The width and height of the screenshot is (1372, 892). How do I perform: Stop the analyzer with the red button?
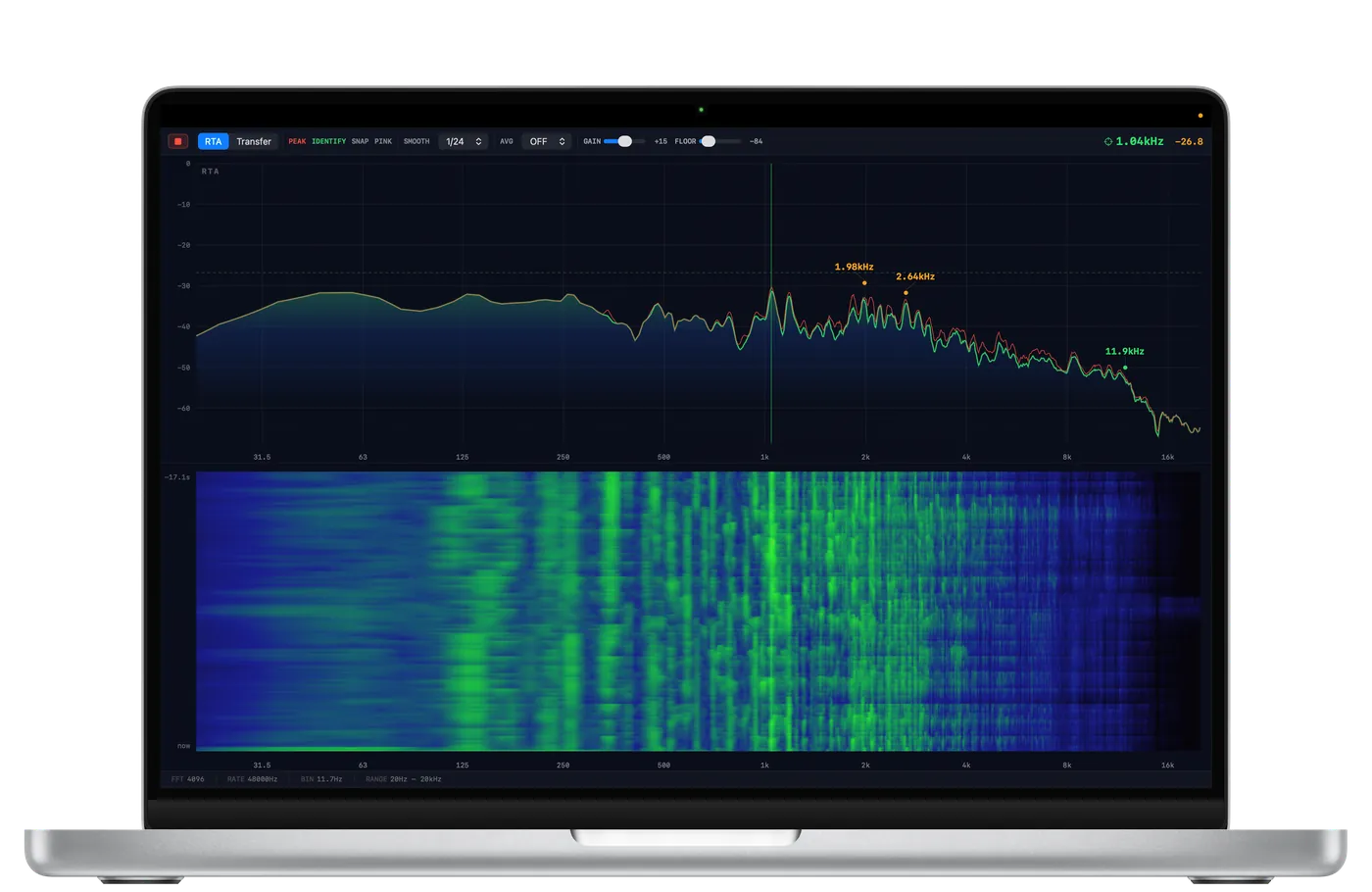click(178, 141)
